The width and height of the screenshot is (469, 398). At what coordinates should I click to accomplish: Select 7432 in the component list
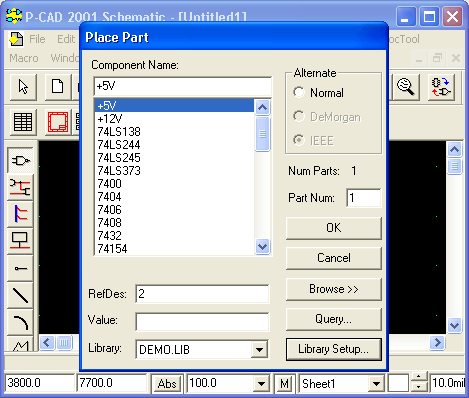click(x=175, y=236)
